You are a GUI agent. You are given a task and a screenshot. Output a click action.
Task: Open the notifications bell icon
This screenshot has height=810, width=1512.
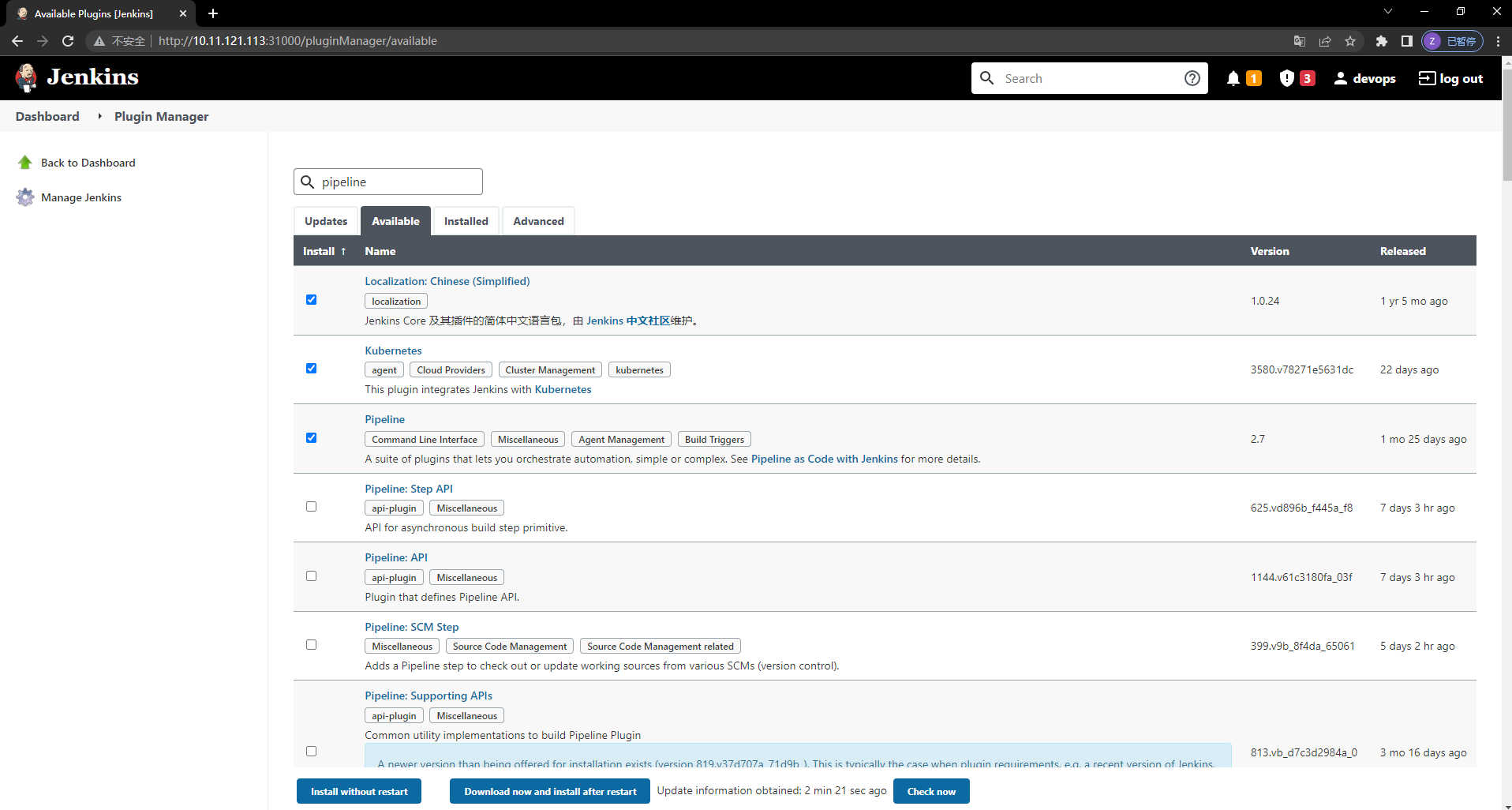point(1233,78)
